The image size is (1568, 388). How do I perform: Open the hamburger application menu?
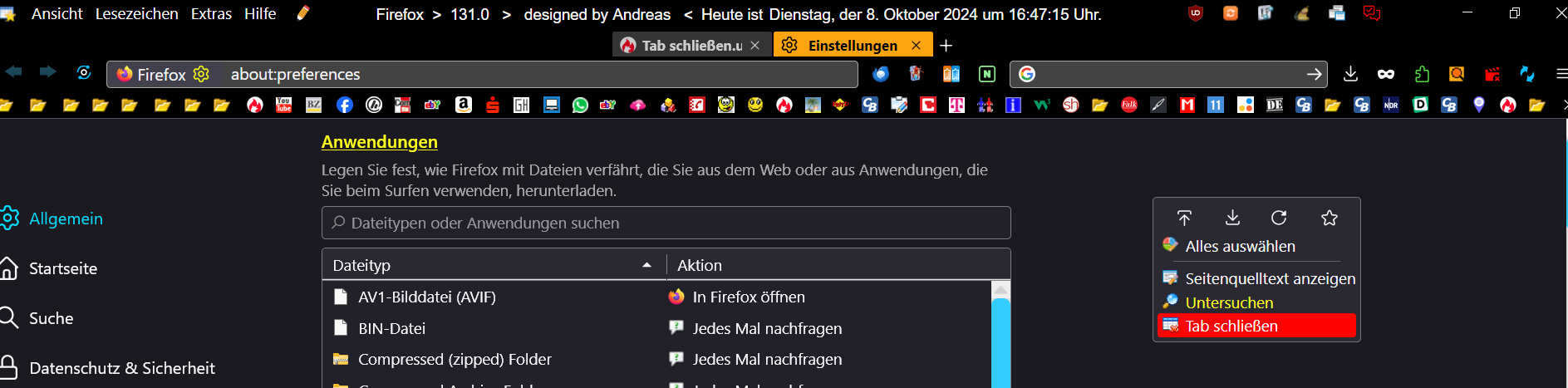[x=1561, y=74]
